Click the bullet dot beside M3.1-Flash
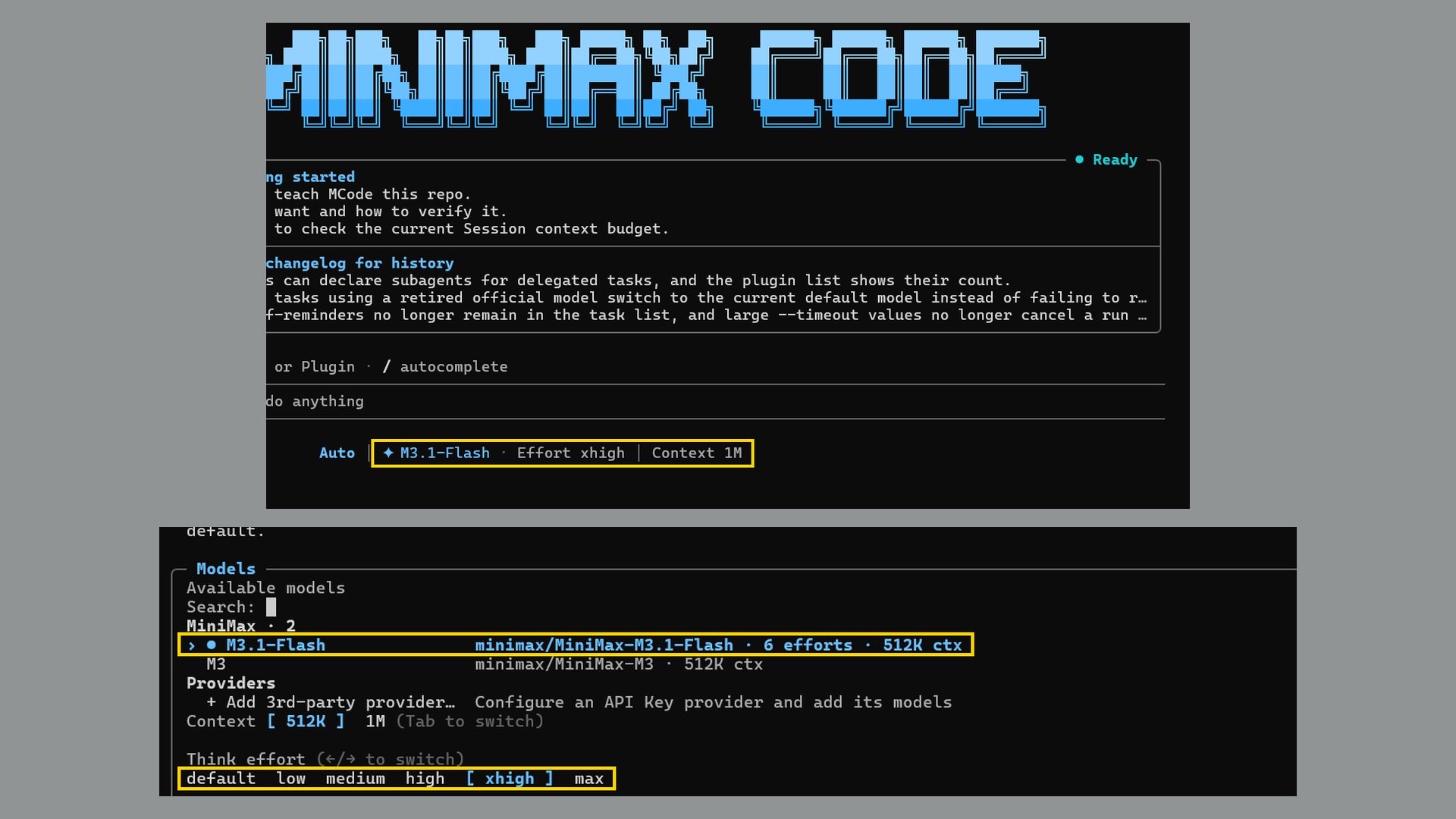1456x819 pixels. [x=212, y=645]
